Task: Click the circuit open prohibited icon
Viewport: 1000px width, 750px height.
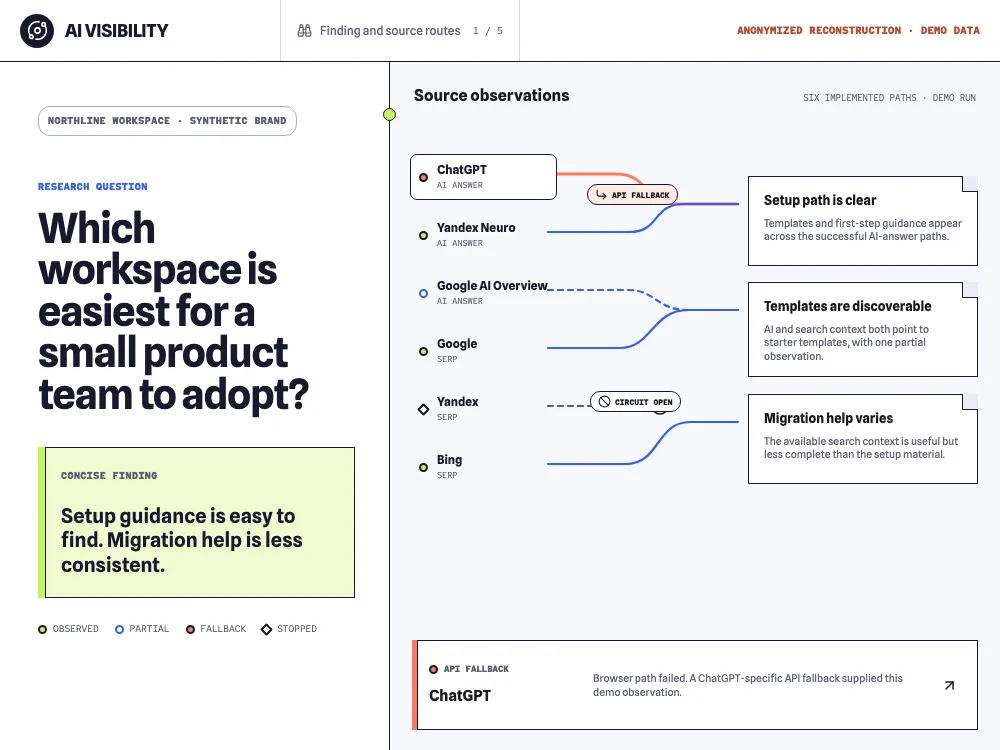Action: (x=604, y=402)
